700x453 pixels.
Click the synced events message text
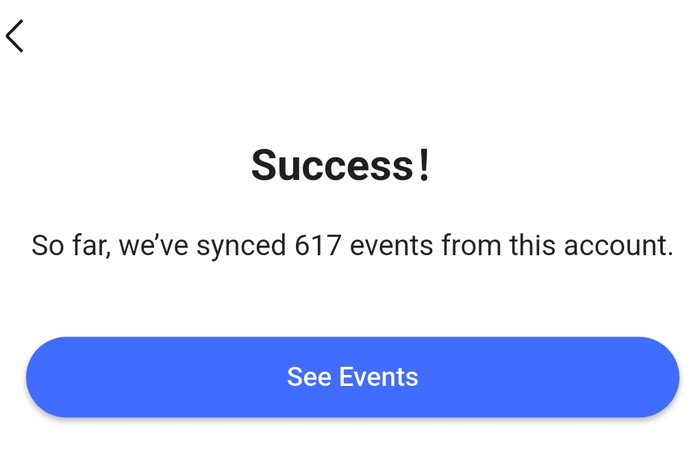pos(352,245)
